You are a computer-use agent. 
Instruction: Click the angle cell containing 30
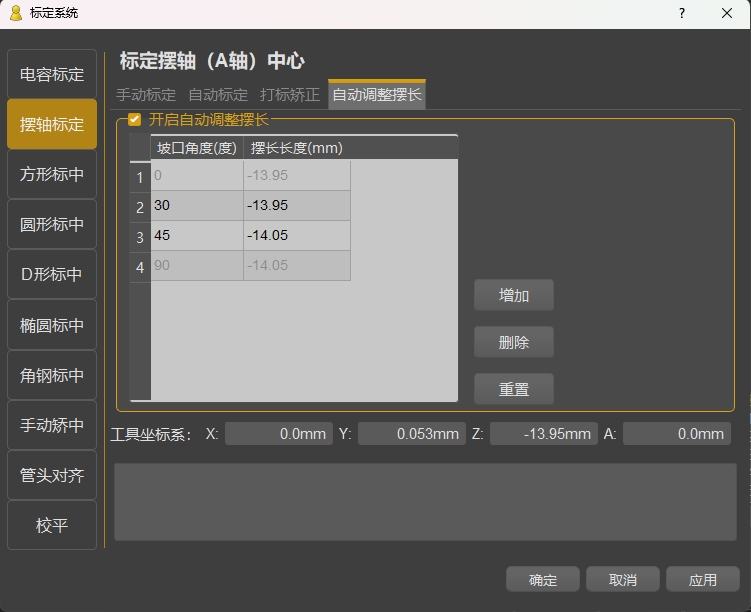point(197,206)
